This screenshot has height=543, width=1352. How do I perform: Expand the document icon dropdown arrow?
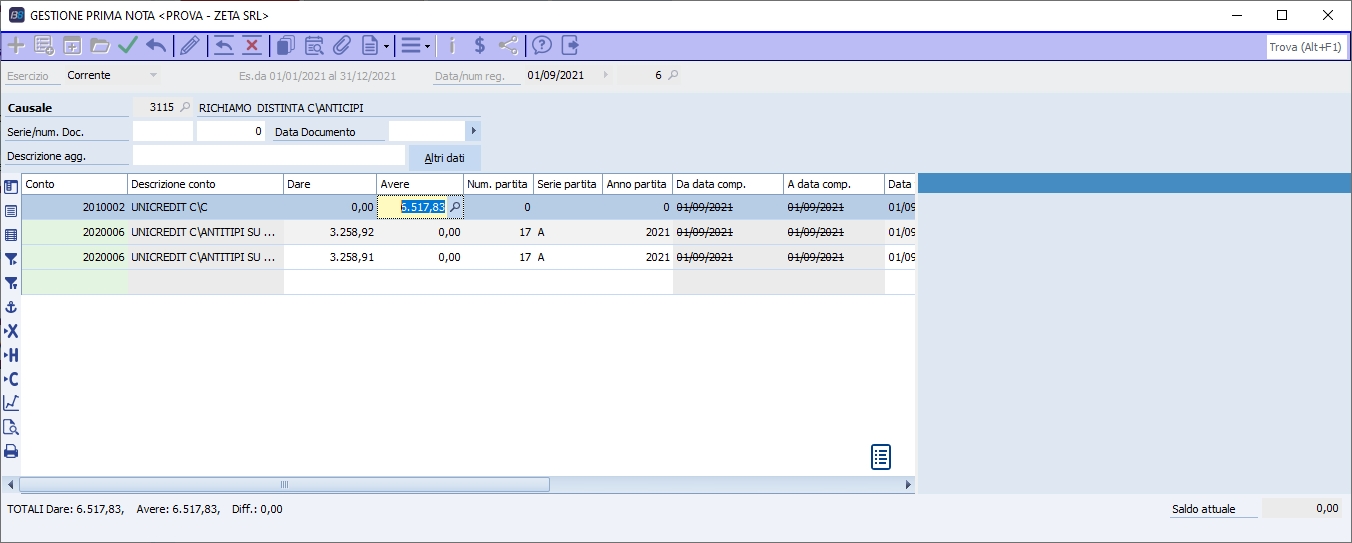click(386, 46)
